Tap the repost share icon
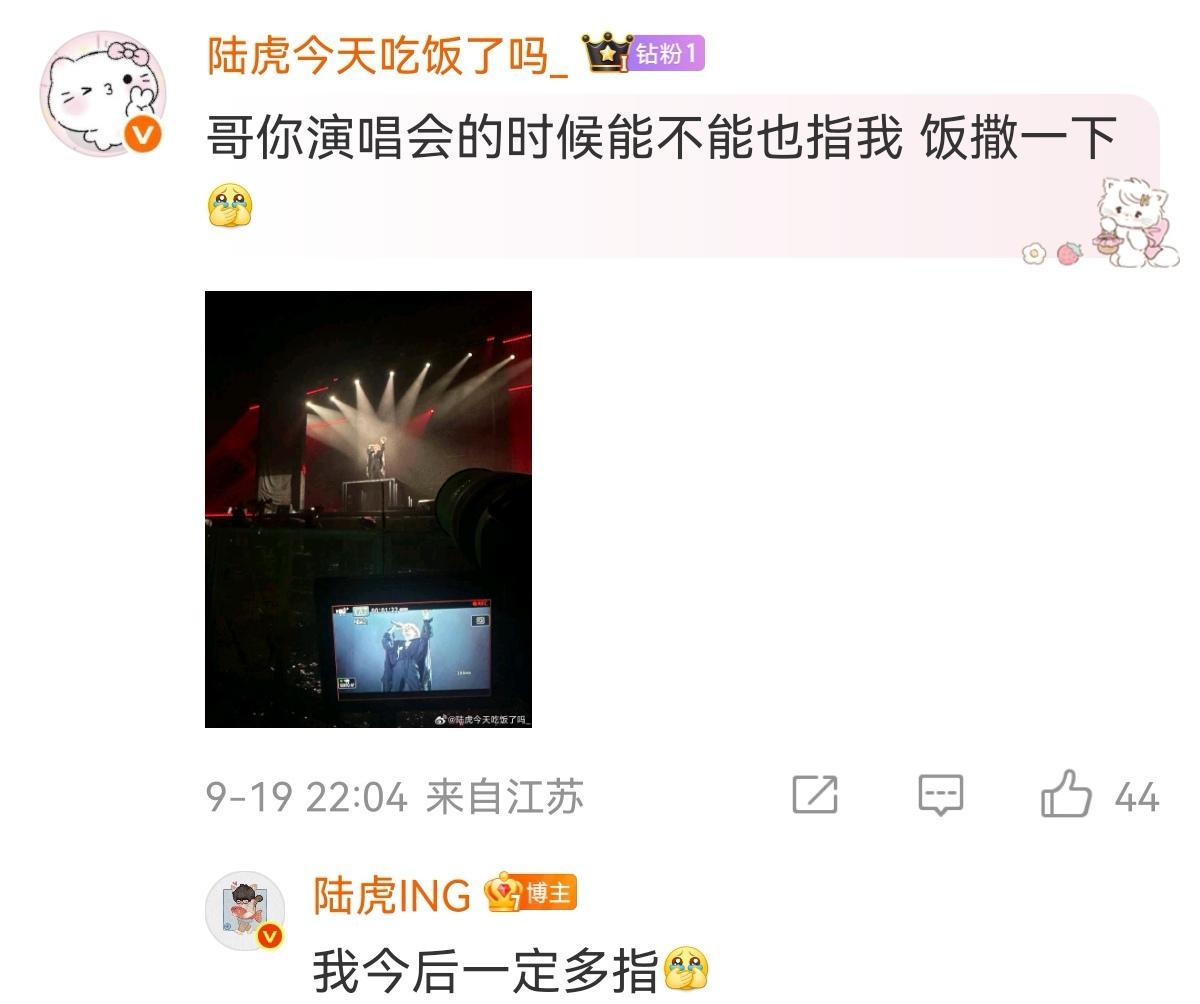Viewport: 1200px width, 1004px height. coord(815,795)
